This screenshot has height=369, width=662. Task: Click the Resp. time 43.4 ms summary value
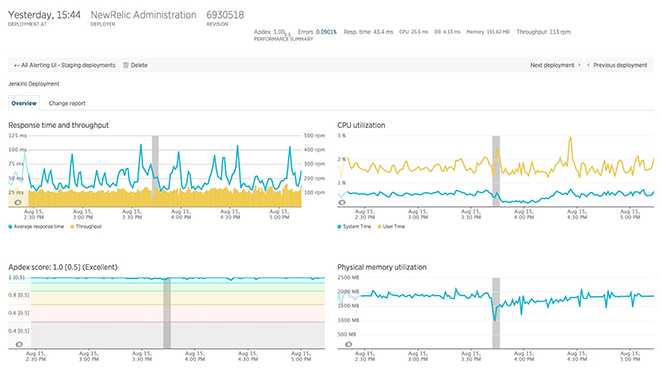(x=368, y=32)
